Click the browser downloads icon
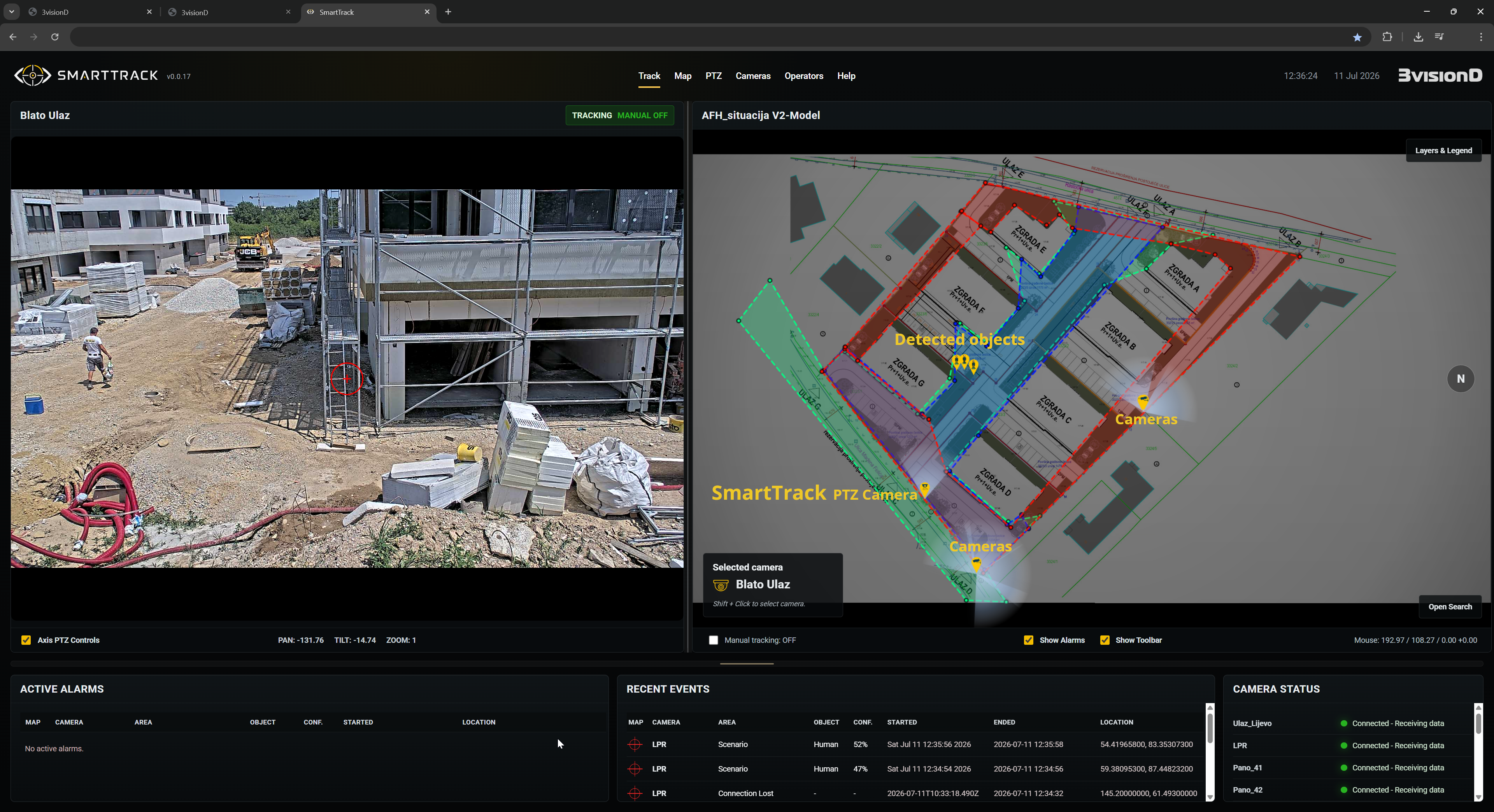1494x812 pixels. coord(1418,37)
